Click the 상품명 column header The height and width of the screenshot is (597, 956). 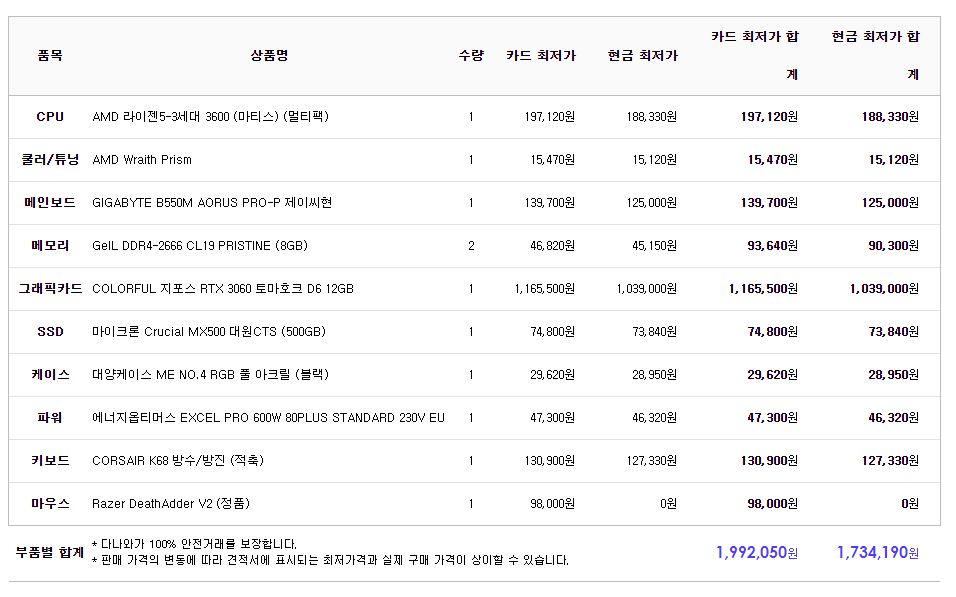coord(269,56)
